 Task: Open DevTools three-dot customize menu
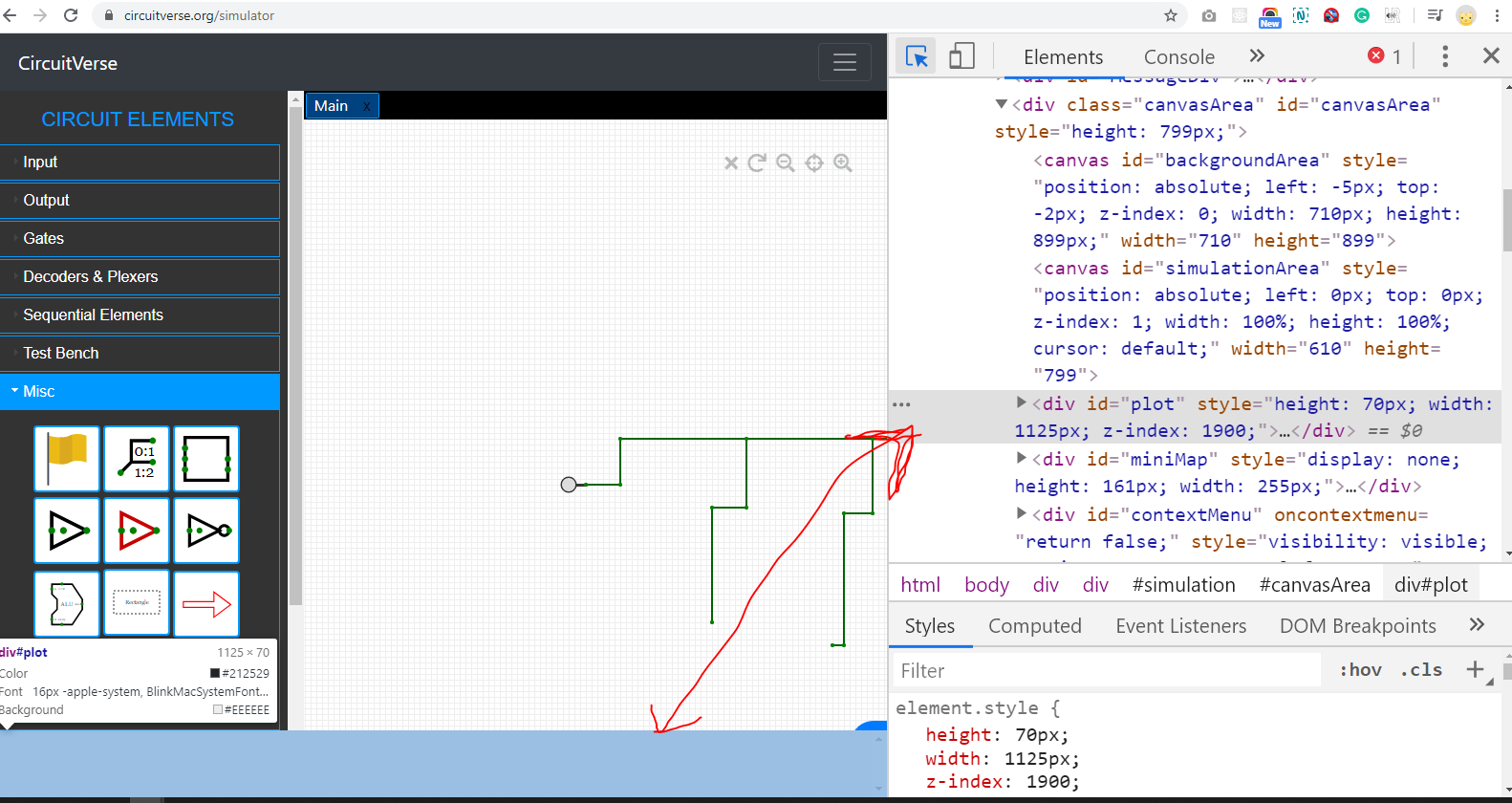click(x=1445, y=56)
